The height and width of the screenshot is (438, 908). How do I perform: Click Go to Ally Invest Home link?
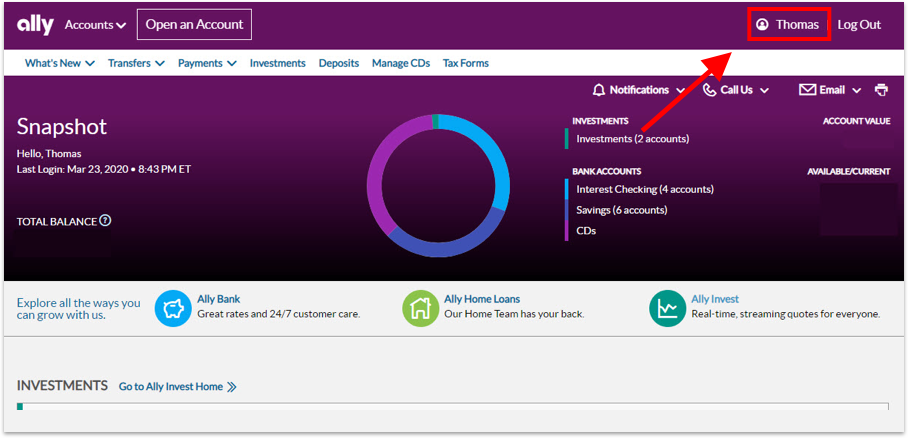tap(171, 386)
